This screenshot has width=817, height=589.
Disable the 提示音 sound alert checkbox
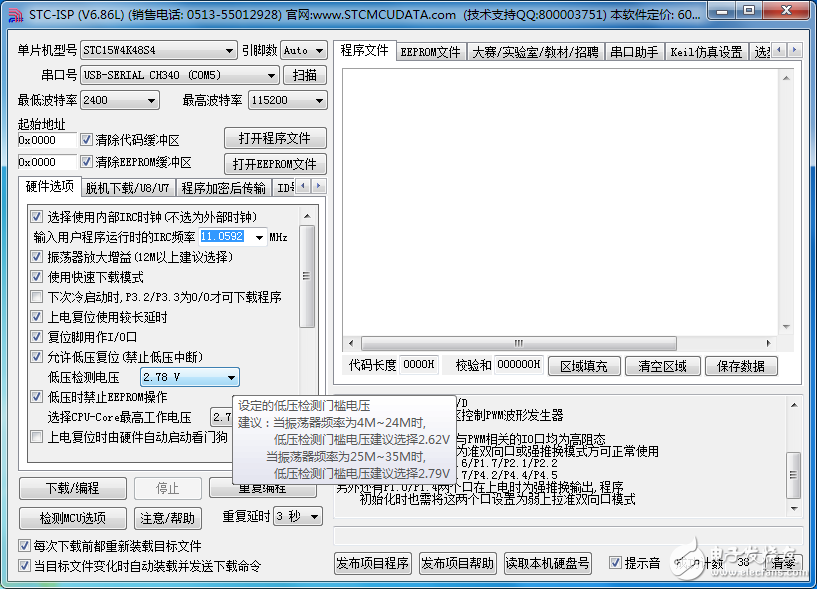tap(615, 564)
